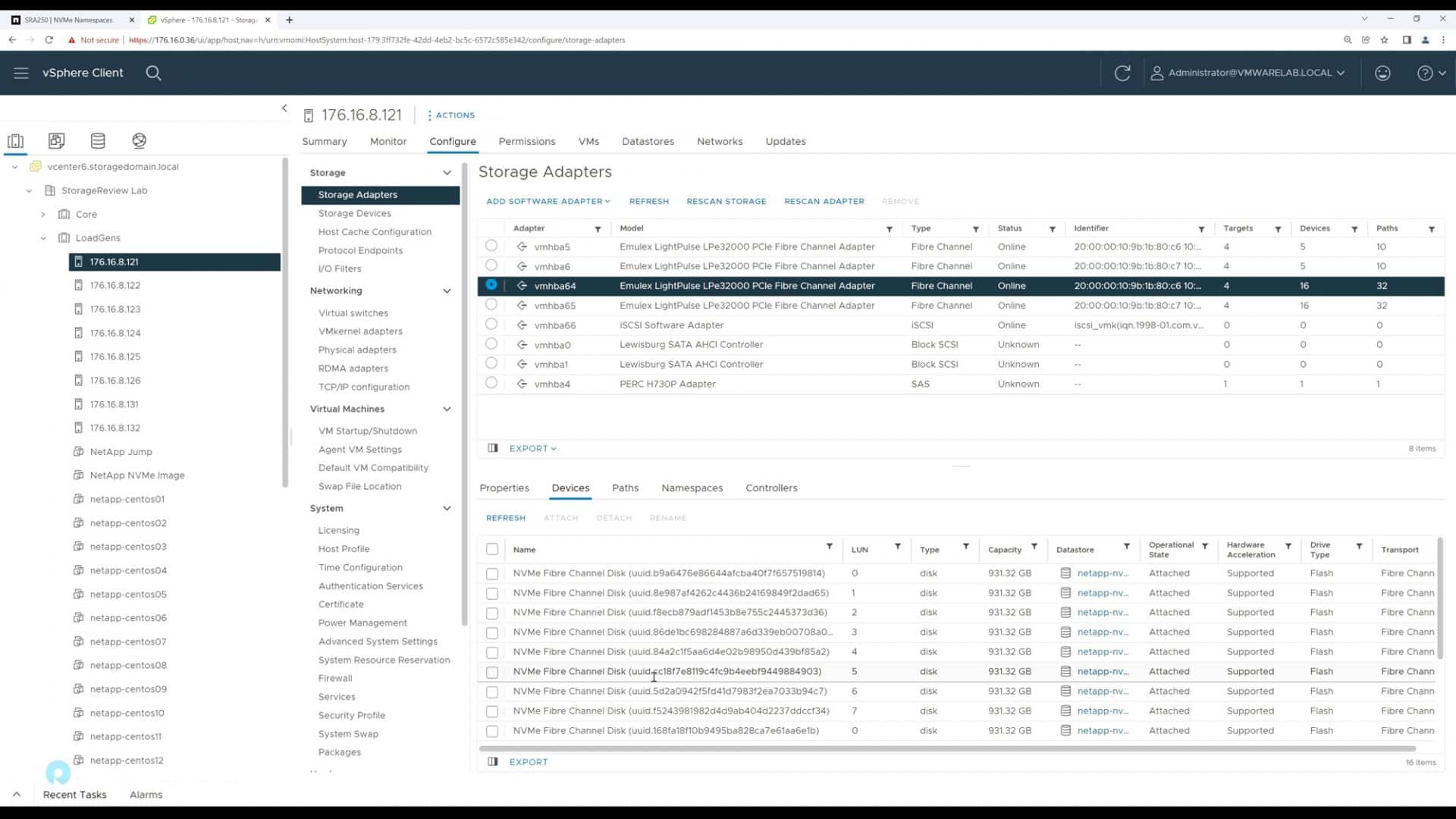Check the LUN 3 disk uuid.86de1bc checkbox

[x=492, y=632]
